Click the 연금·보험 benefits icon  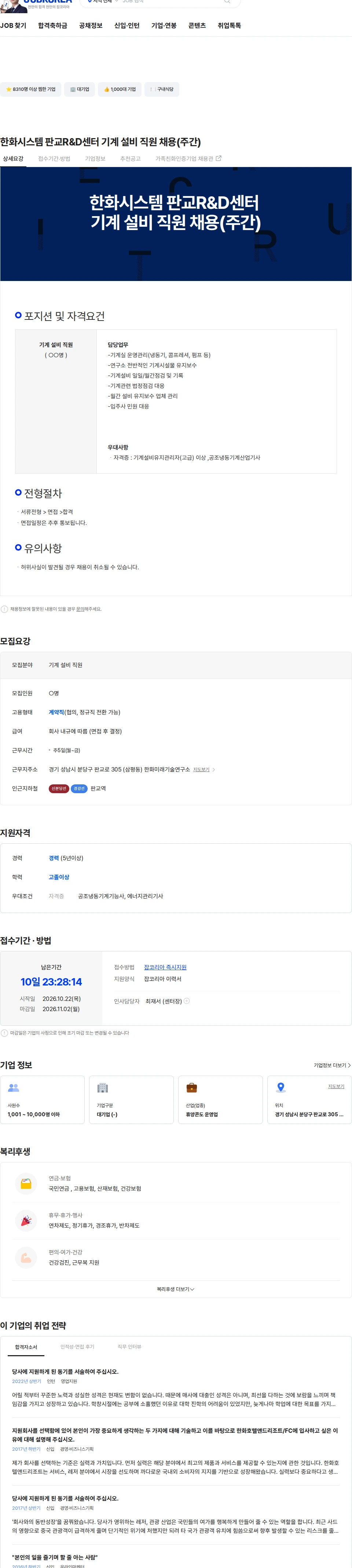coord(26,1184)
